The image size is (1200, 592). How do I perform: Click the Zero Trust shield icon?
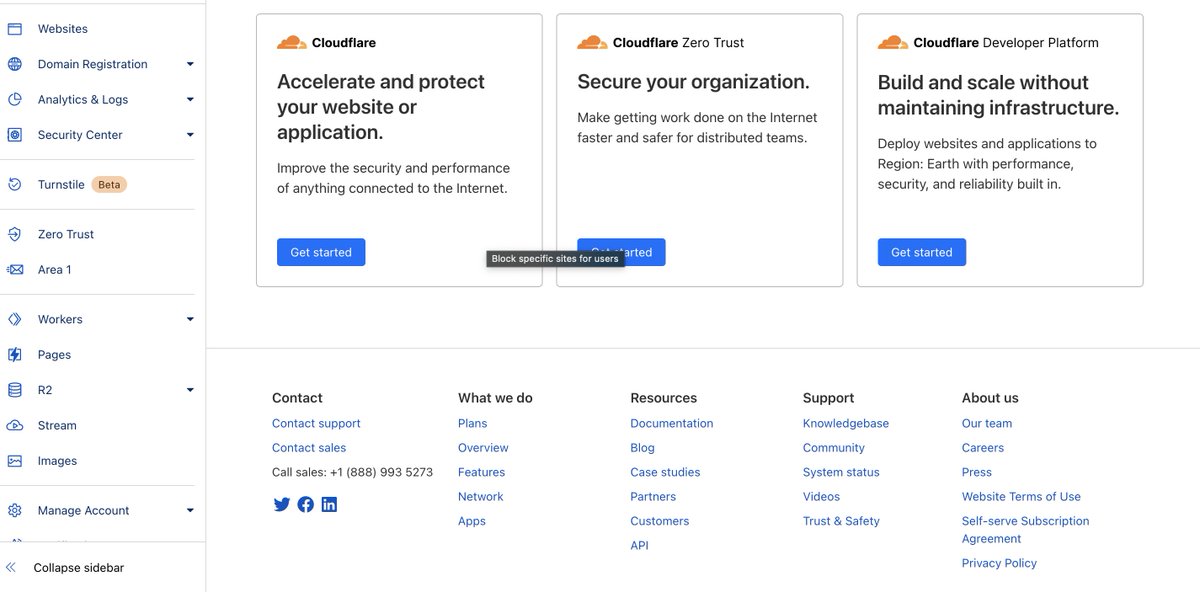(x=15, y=234)
